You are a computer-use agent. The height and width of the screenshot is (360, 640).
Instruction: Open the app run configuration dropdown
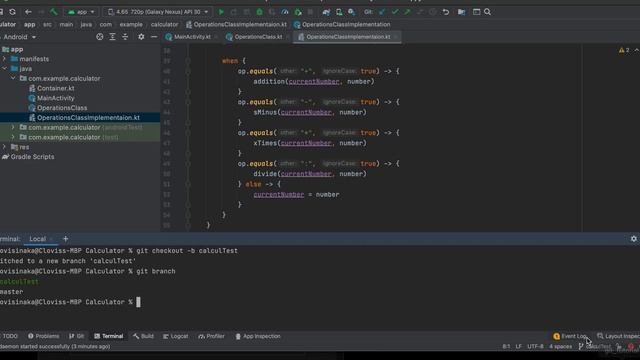point(81,12)
